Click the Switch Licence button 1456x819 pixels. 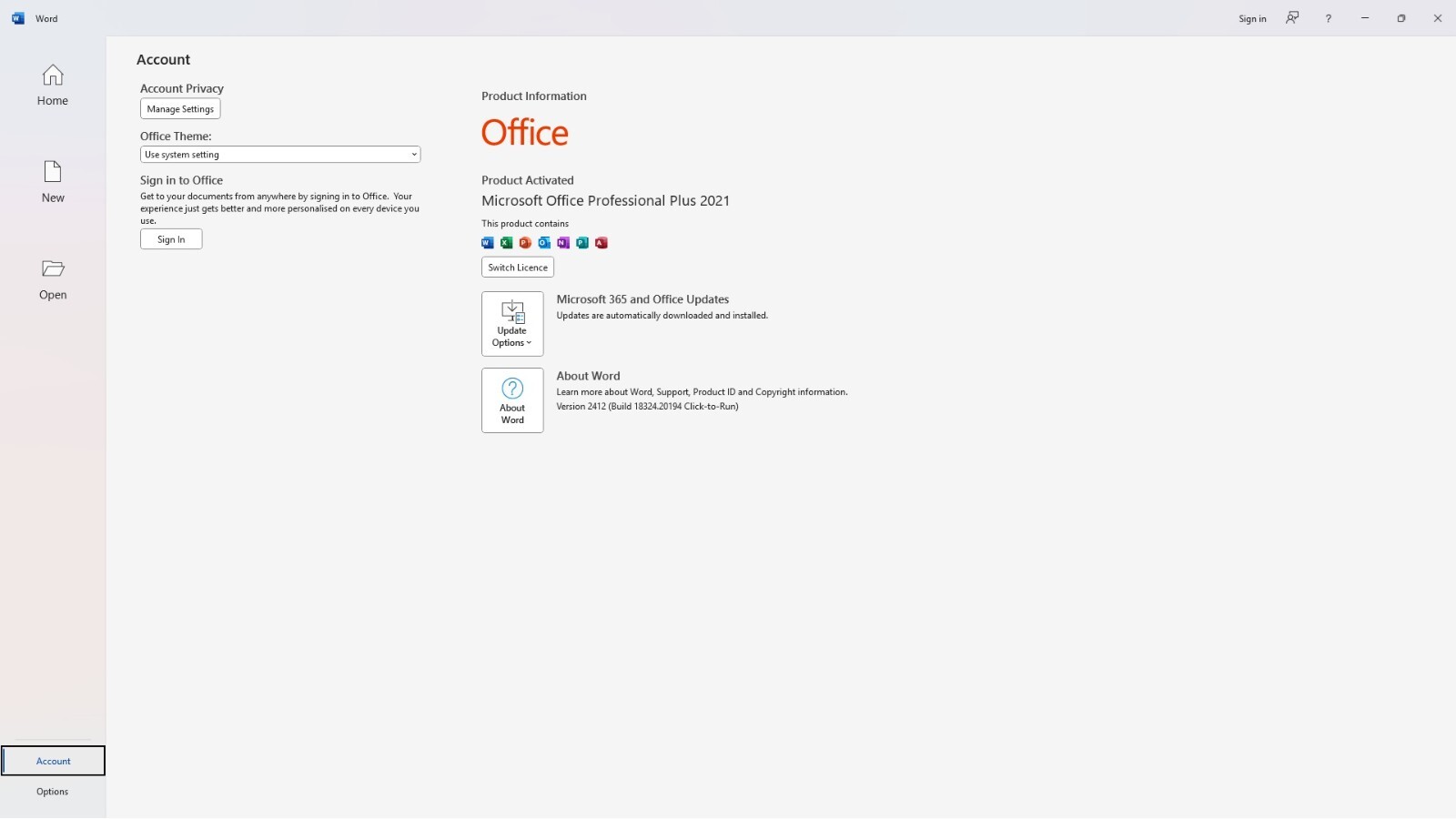[x=518, y=268]
